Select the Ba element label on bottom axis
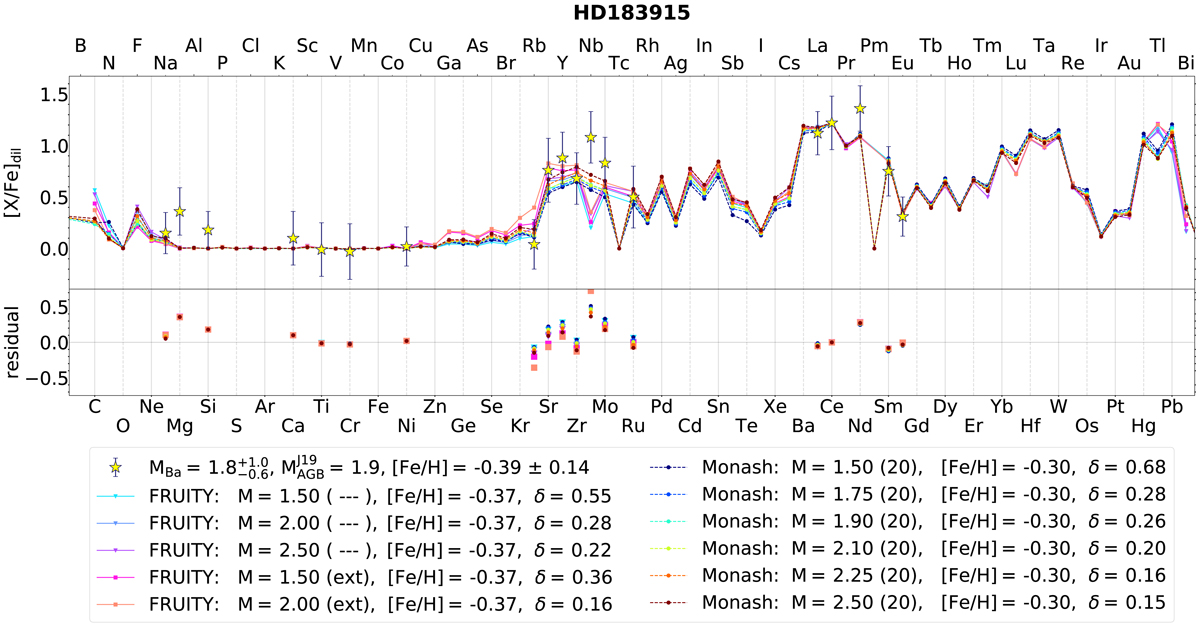 (x=802, y=427)
